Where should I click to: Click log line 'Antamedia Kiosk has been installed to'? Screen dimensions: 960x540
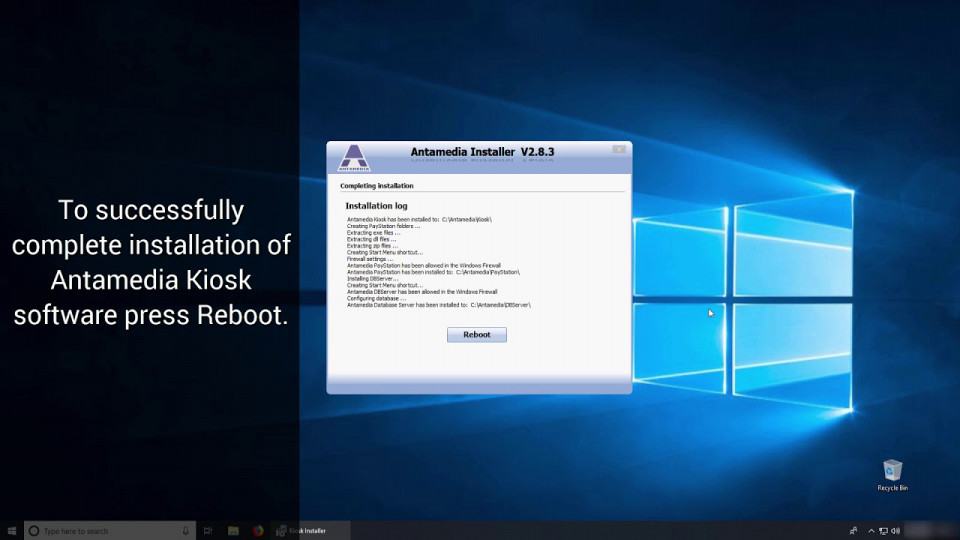(x=419, y=219)
